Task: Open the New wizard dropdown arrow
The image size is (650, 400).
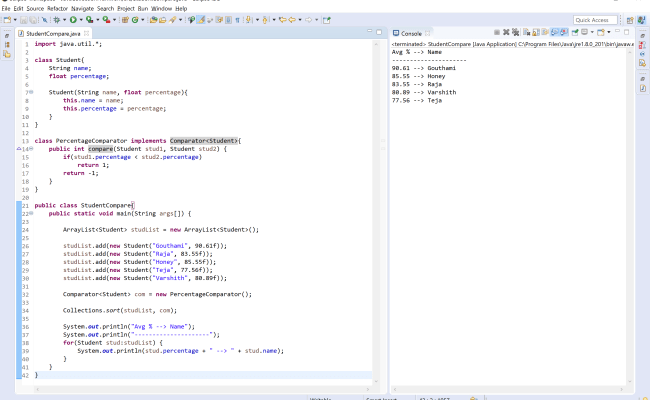Action: point(15,20)
